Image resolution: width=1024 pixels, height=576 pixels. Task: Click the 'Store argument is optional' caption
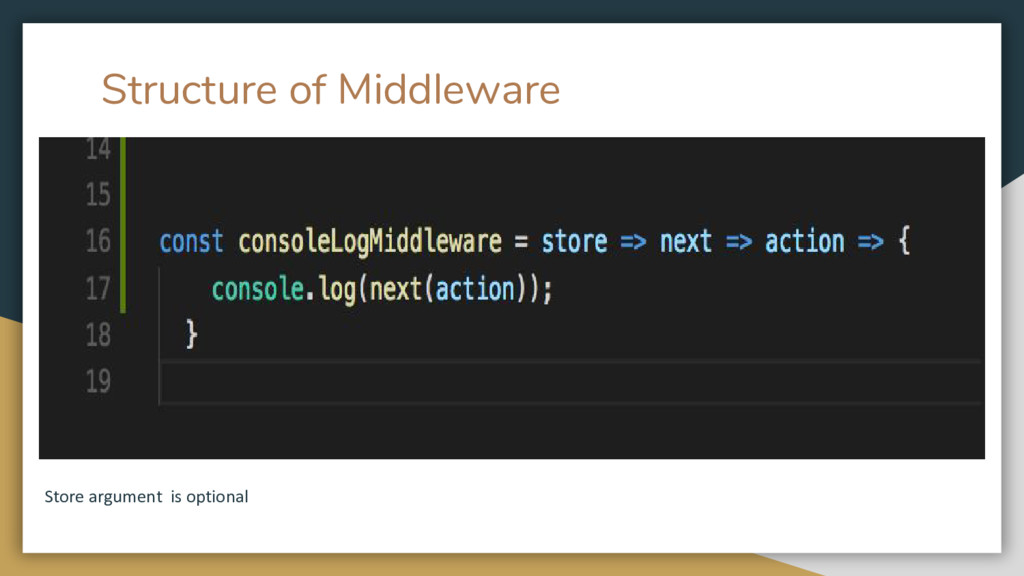[x=146, y=497]
